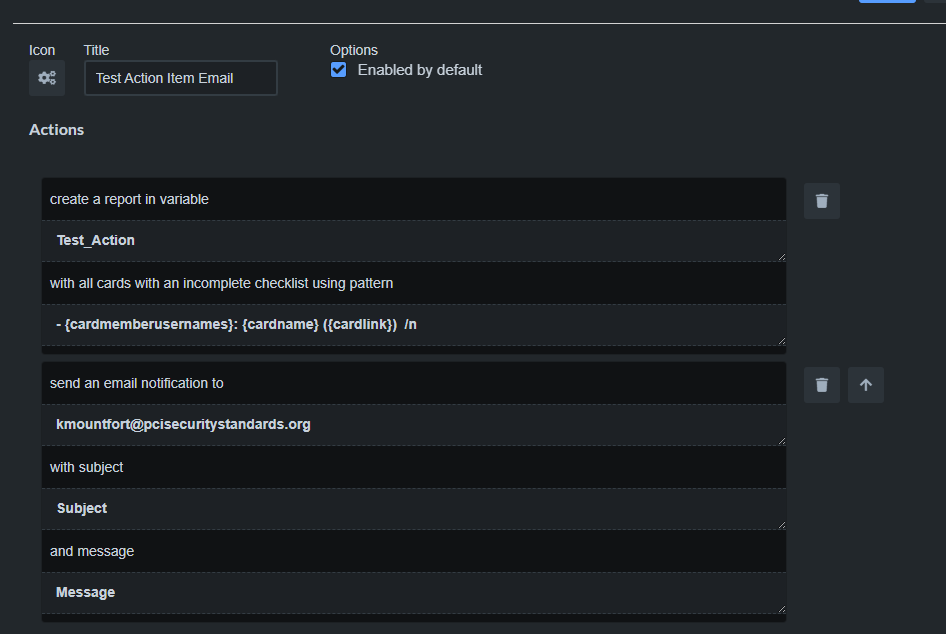
Task: Open the 'and message' selector
Action: point(413,551)
